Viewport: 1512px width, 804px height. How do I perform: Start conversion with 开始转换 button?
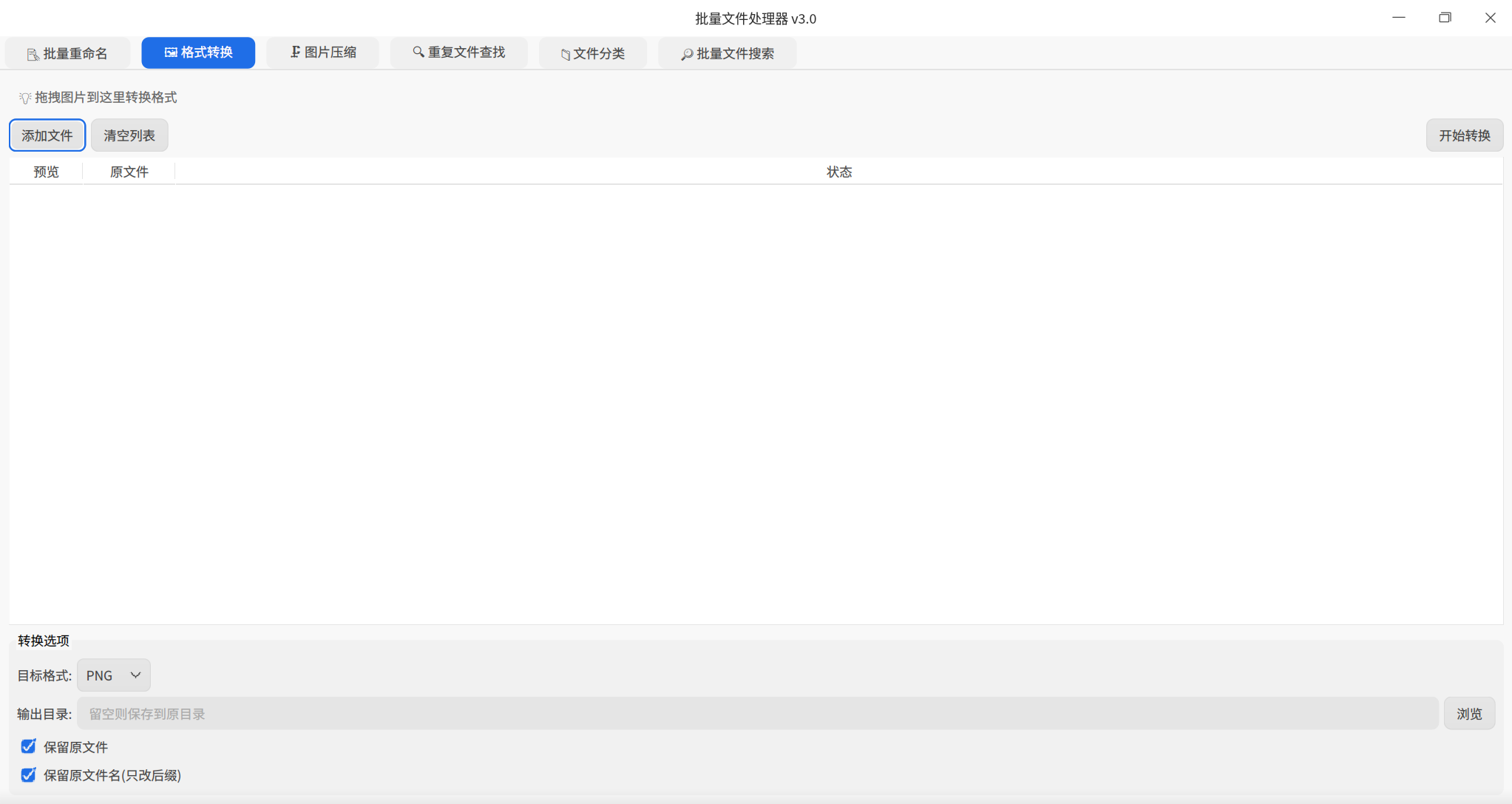1465,135
